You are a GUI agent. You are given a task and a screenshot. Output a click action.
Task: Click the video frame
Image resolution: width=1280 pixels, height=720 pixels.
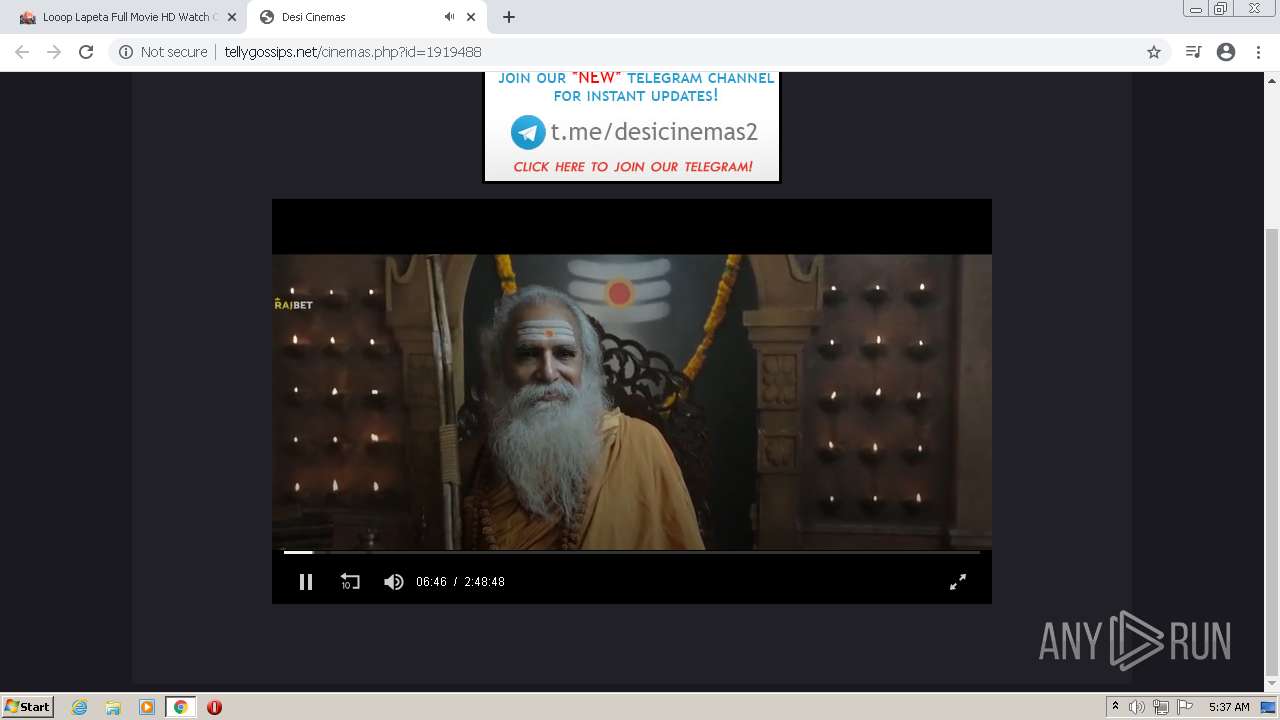(x=632, y=402)
